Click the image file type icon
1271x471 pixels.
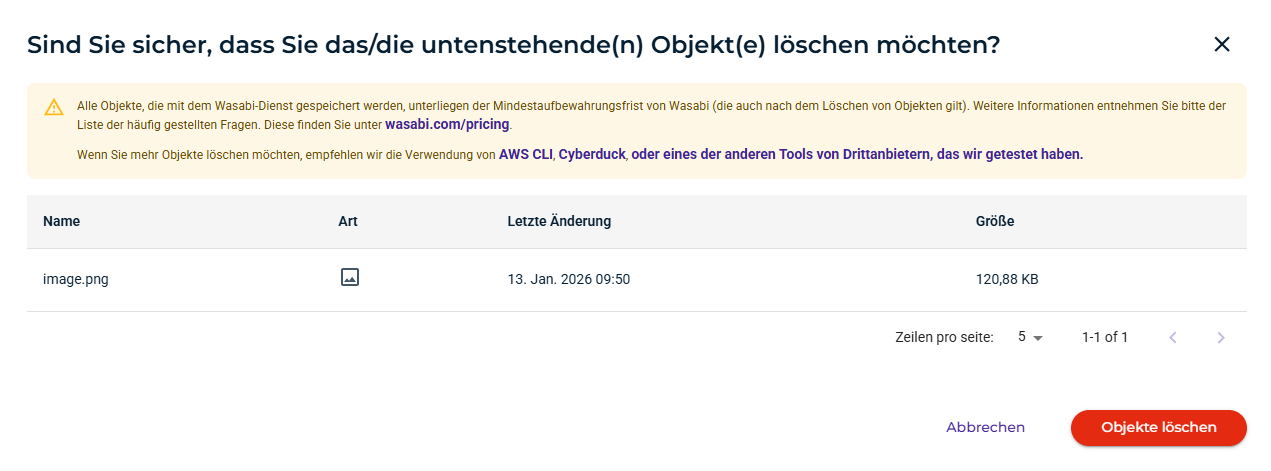(x=349, y=278)
